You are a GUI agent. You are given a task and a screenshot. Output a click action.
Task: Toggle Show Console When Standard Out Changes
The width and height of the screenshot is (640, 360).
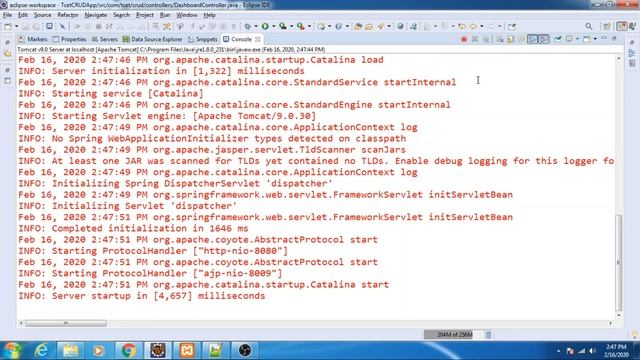[532, 39]
